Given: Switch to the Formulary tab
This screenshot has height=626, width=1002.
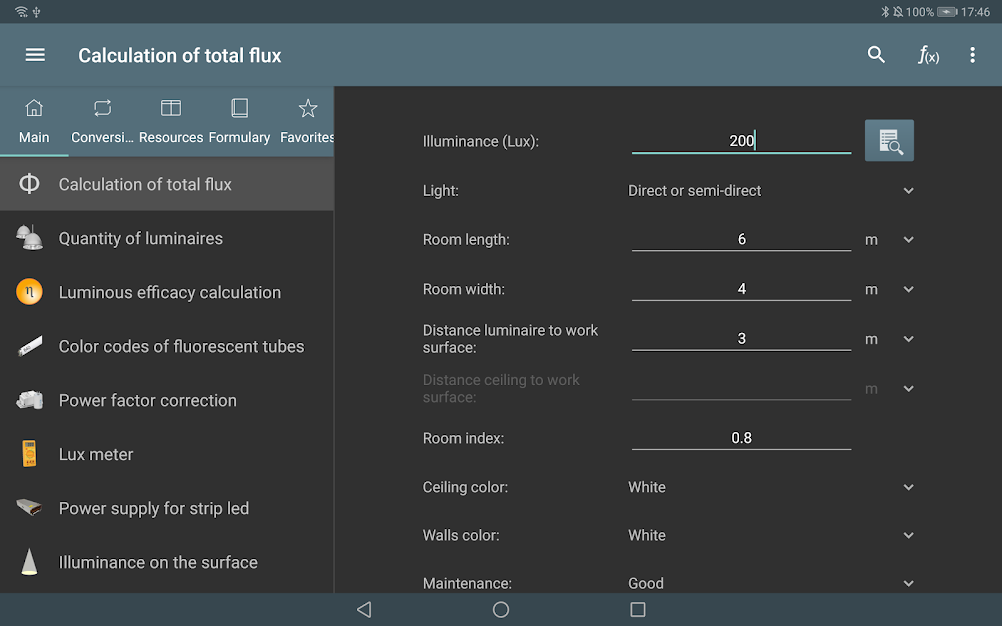Looking at the screenshot, I should [240, 121].
